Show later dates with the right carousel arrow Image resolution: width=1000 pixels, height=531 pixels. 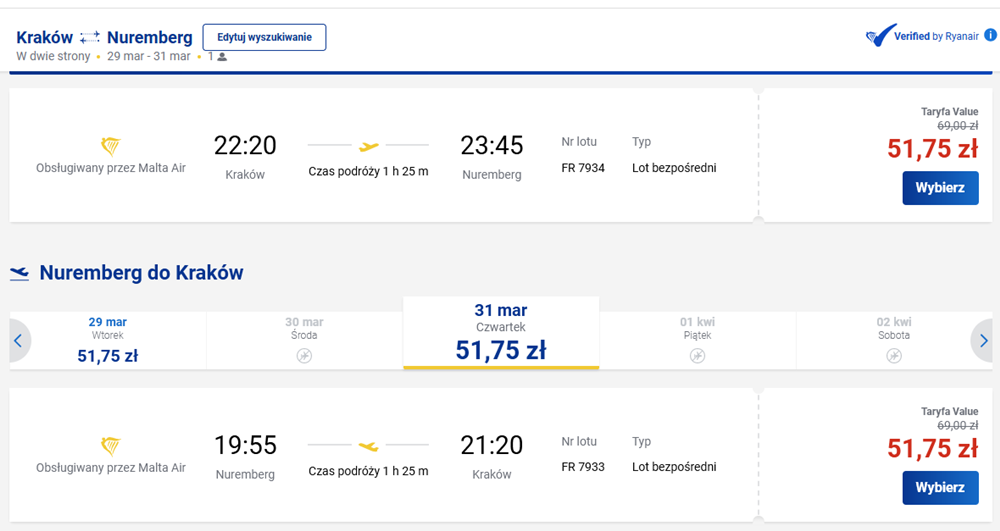(x=983, y=340)
